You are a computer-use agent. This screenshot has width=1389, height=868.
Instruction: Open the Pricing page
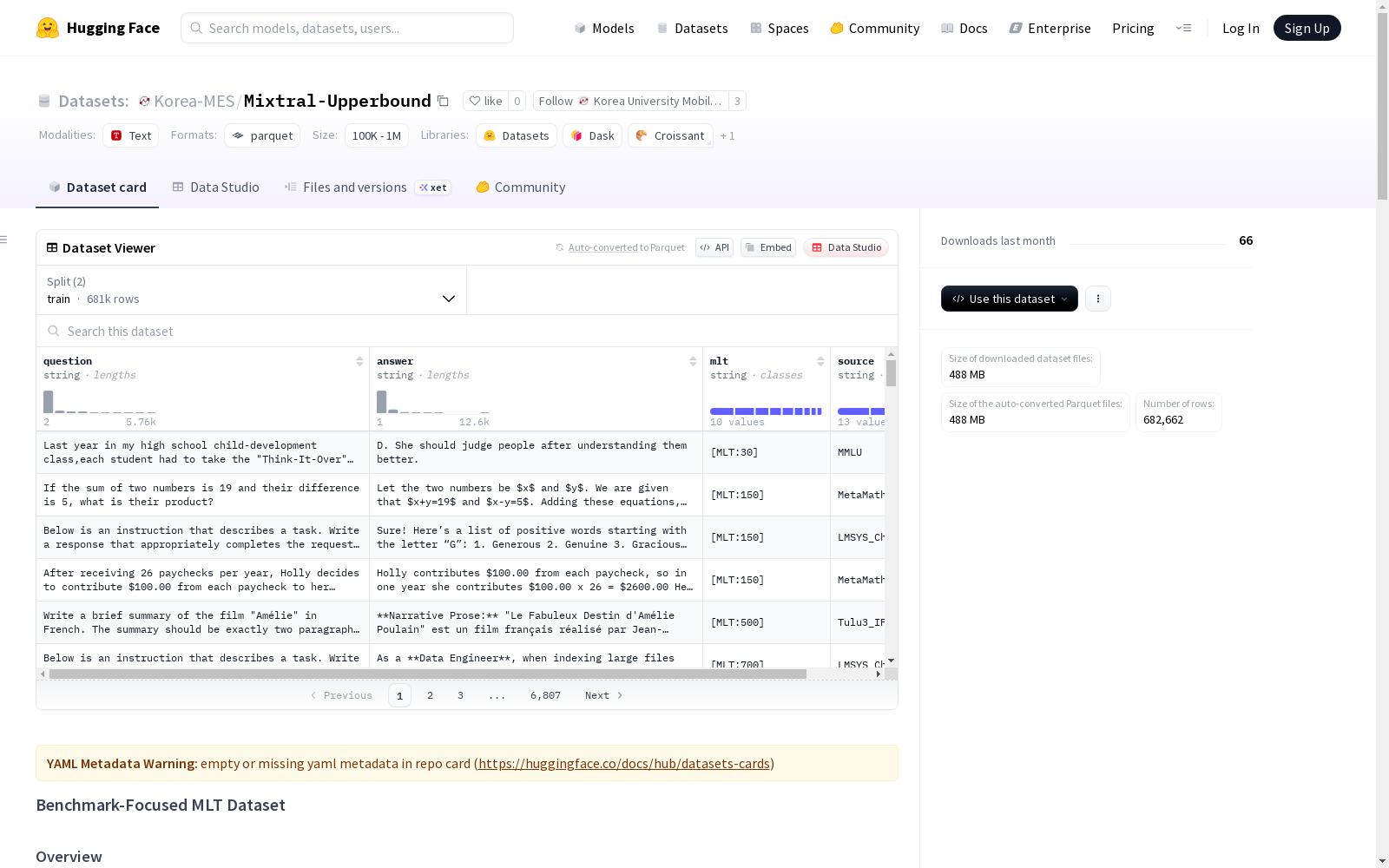(1133, 28)
